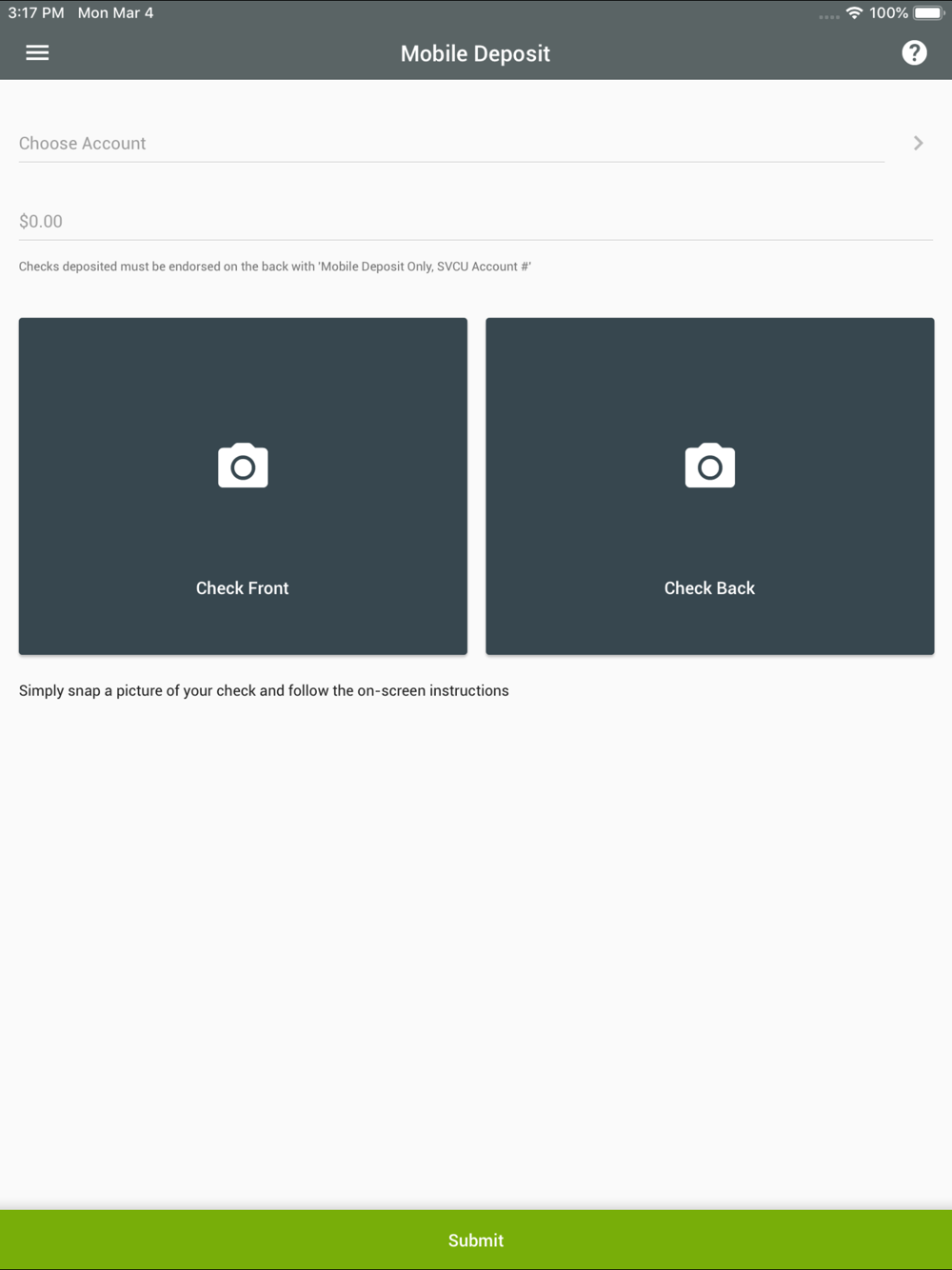Image resolution: width=952 pixels, height=1270 pixels.
Task: Tap the 100% battery percentage
Action: point(888,13)
